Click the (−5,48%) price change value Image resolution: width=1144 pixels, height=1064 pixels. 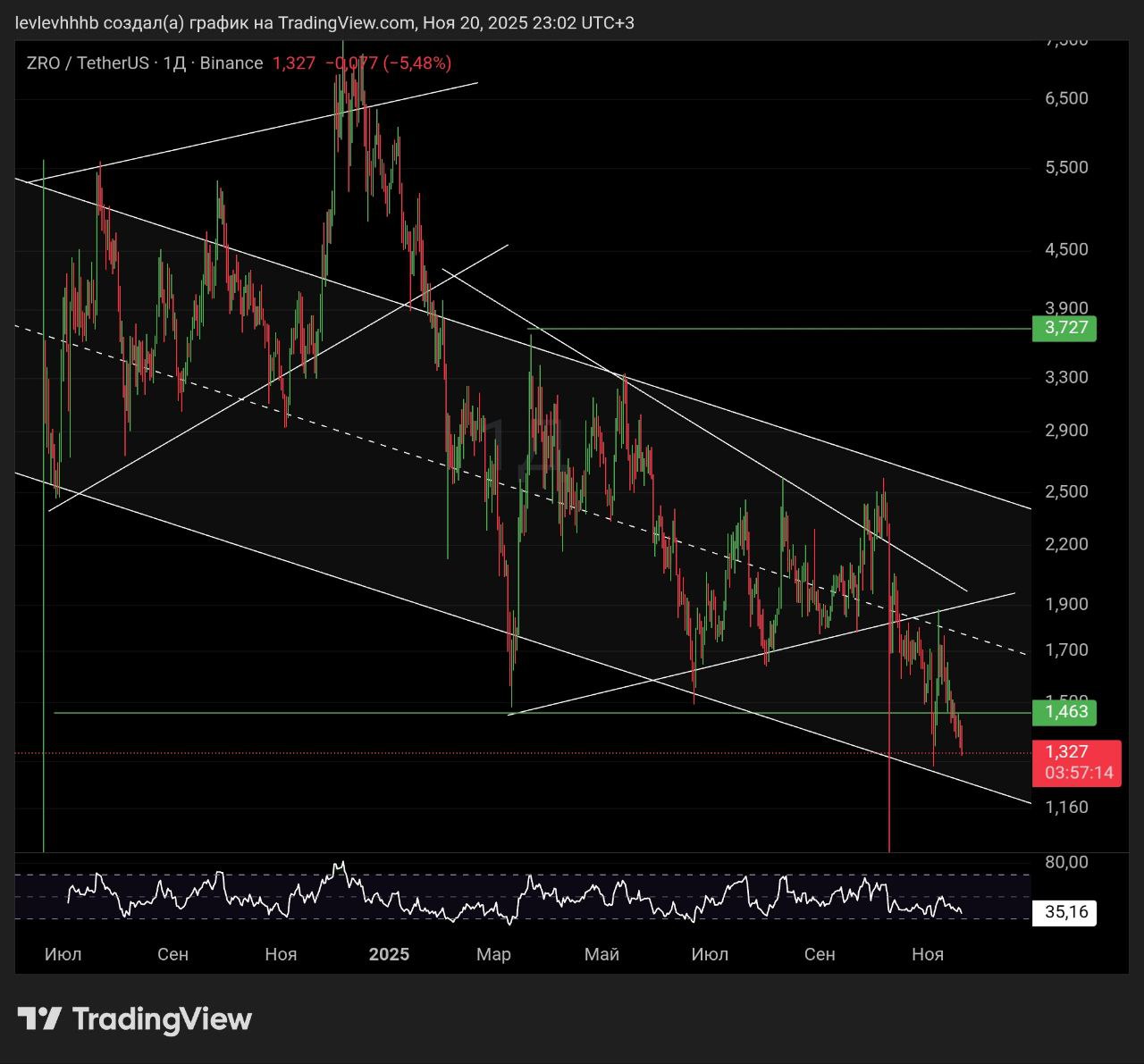pyautogui.click(x=417, y=63)
